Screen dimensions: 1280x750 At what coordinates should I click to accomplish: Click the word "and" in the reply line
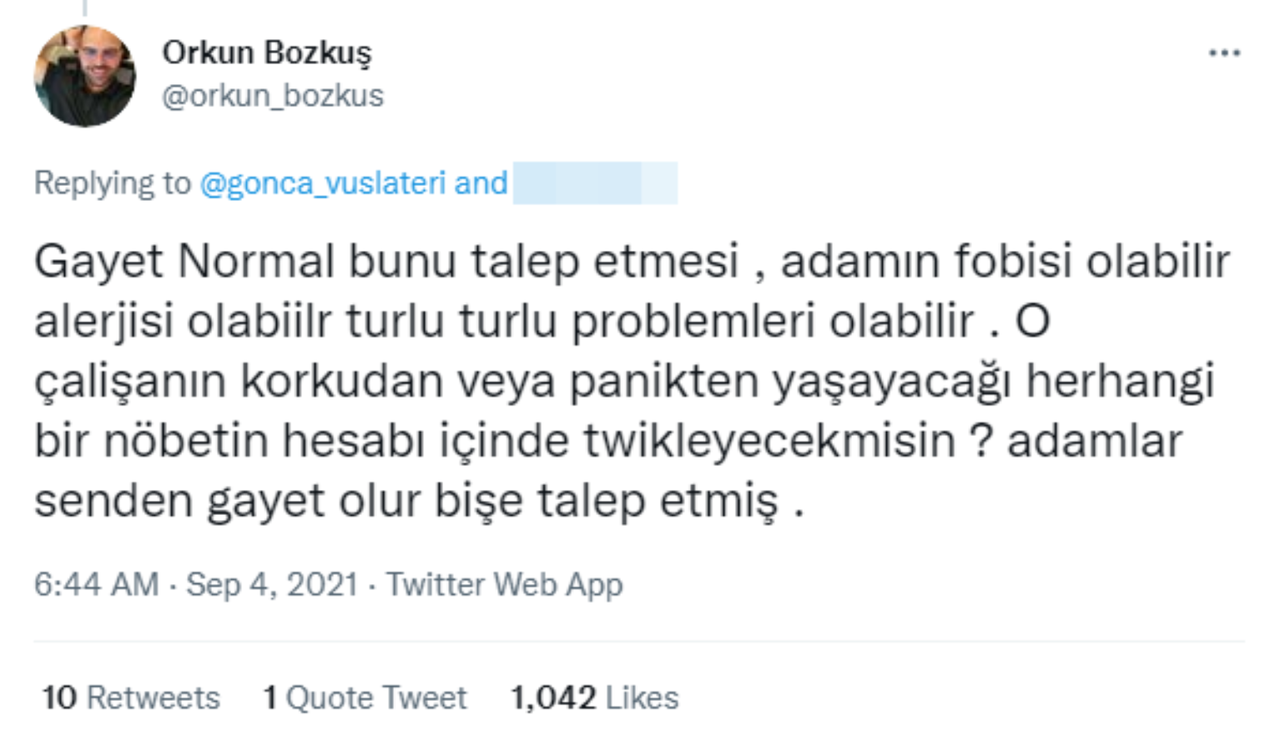[x=481, y=184]
